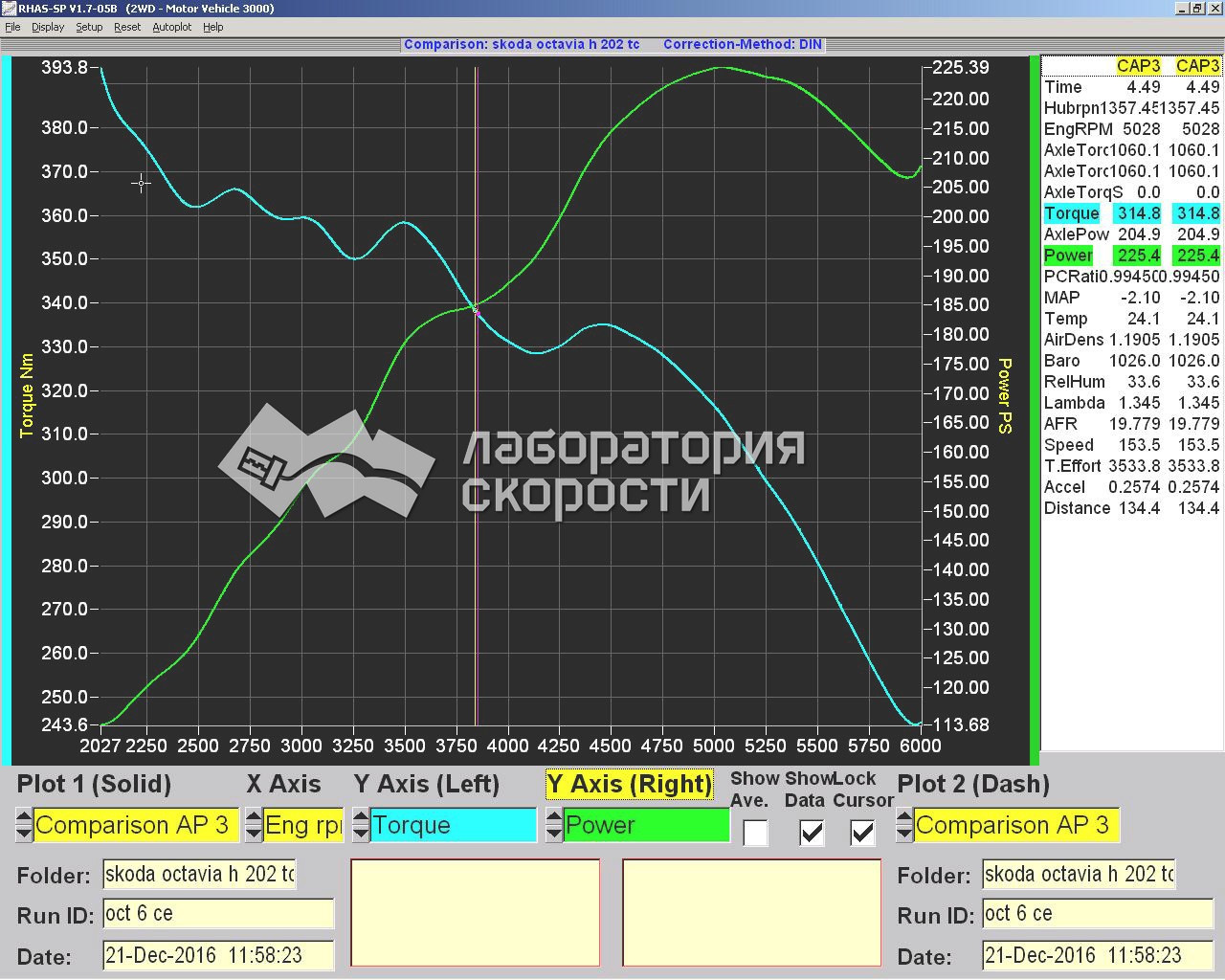Open Plot 2 (Dash) Comparison AP 3 selector
The image size is (1225, 980).
click(x=1016, y=825)
